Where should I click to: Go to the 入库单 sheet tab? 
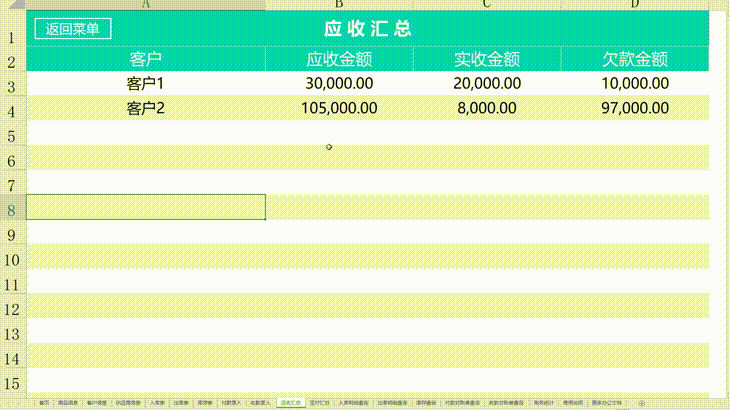click(158, 402)
